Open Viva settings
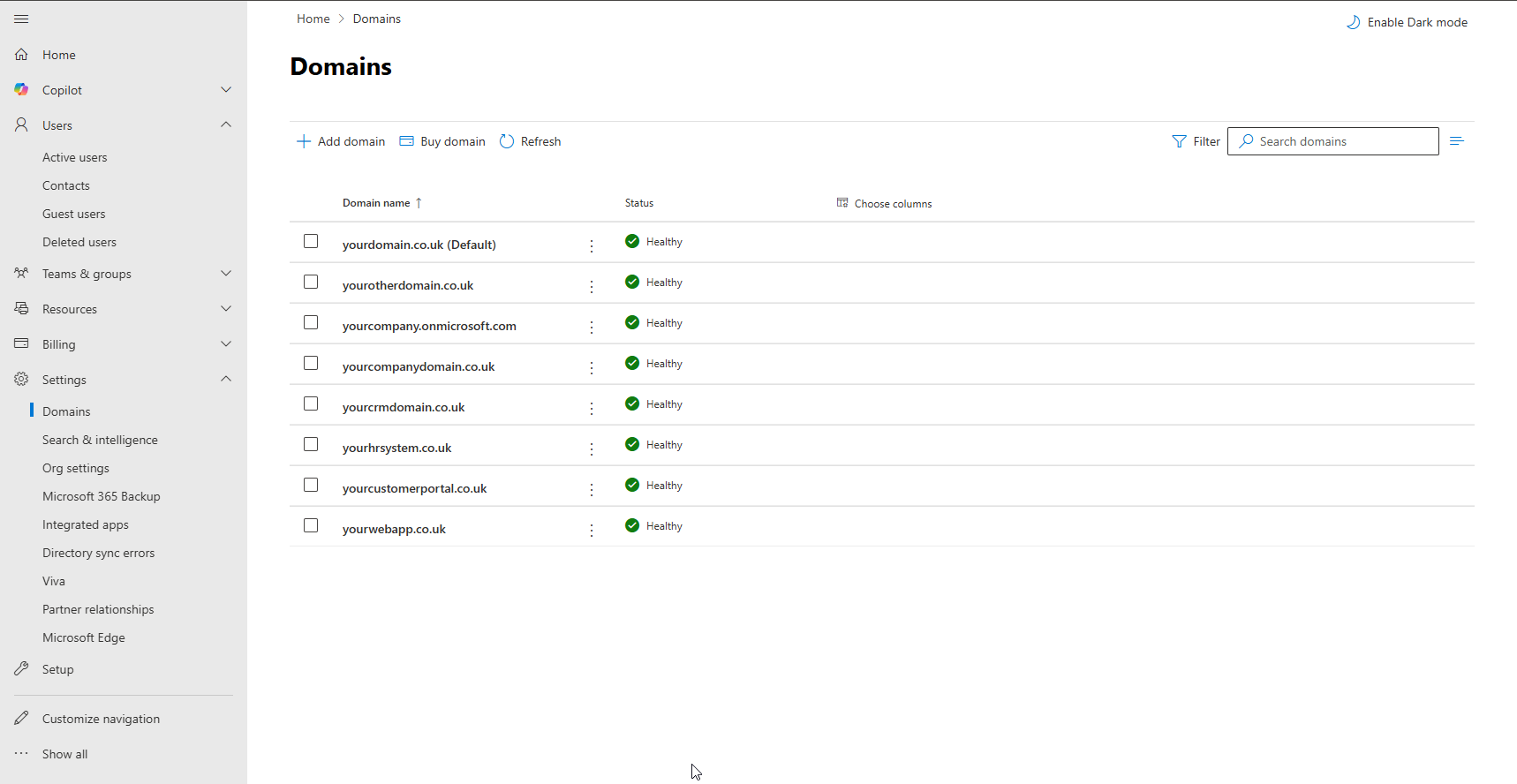Screen dimensions: 1517x784 [54, 581]
